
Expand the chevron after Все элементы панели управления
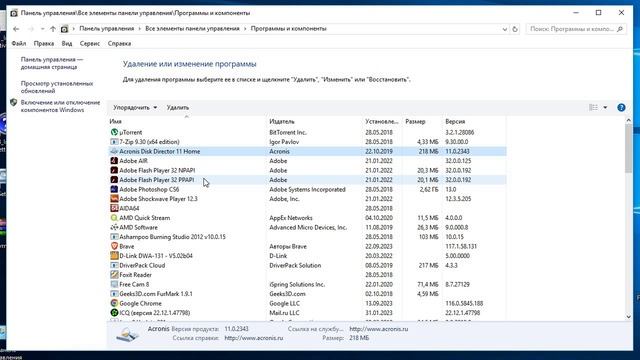[245, 29]
